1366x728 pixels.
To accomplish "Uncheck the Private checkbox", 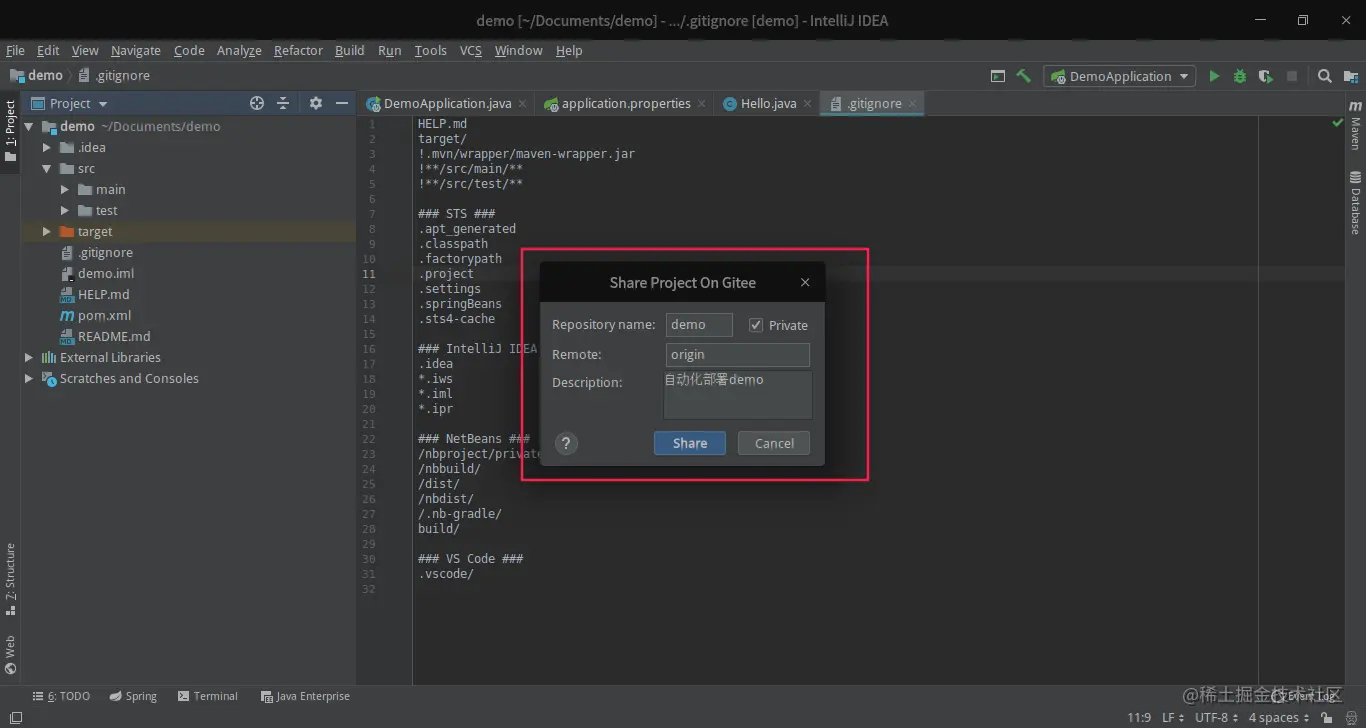I will [x=756, y=325].
